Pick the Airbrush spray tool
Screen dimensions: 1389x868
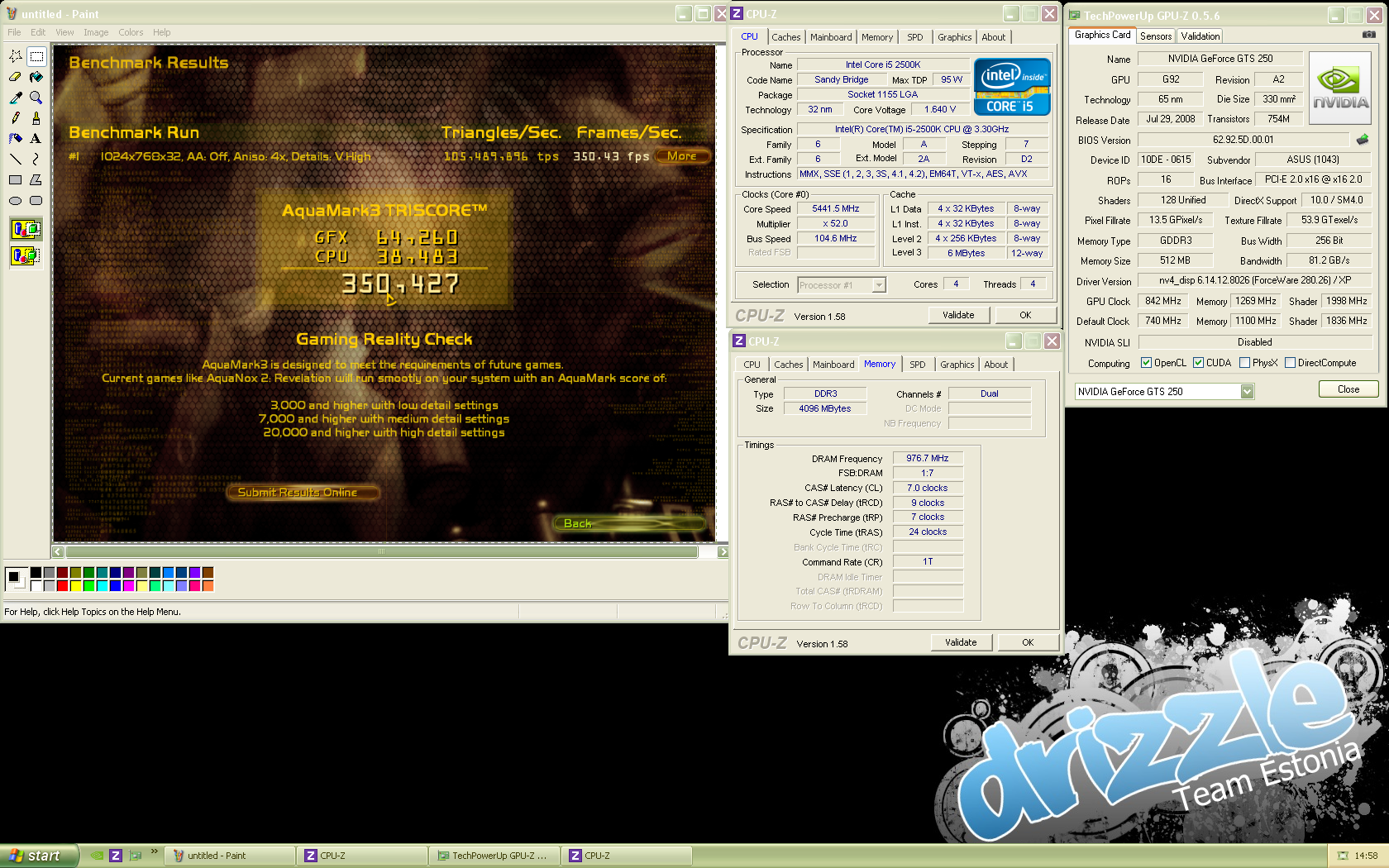coord(16,139)
